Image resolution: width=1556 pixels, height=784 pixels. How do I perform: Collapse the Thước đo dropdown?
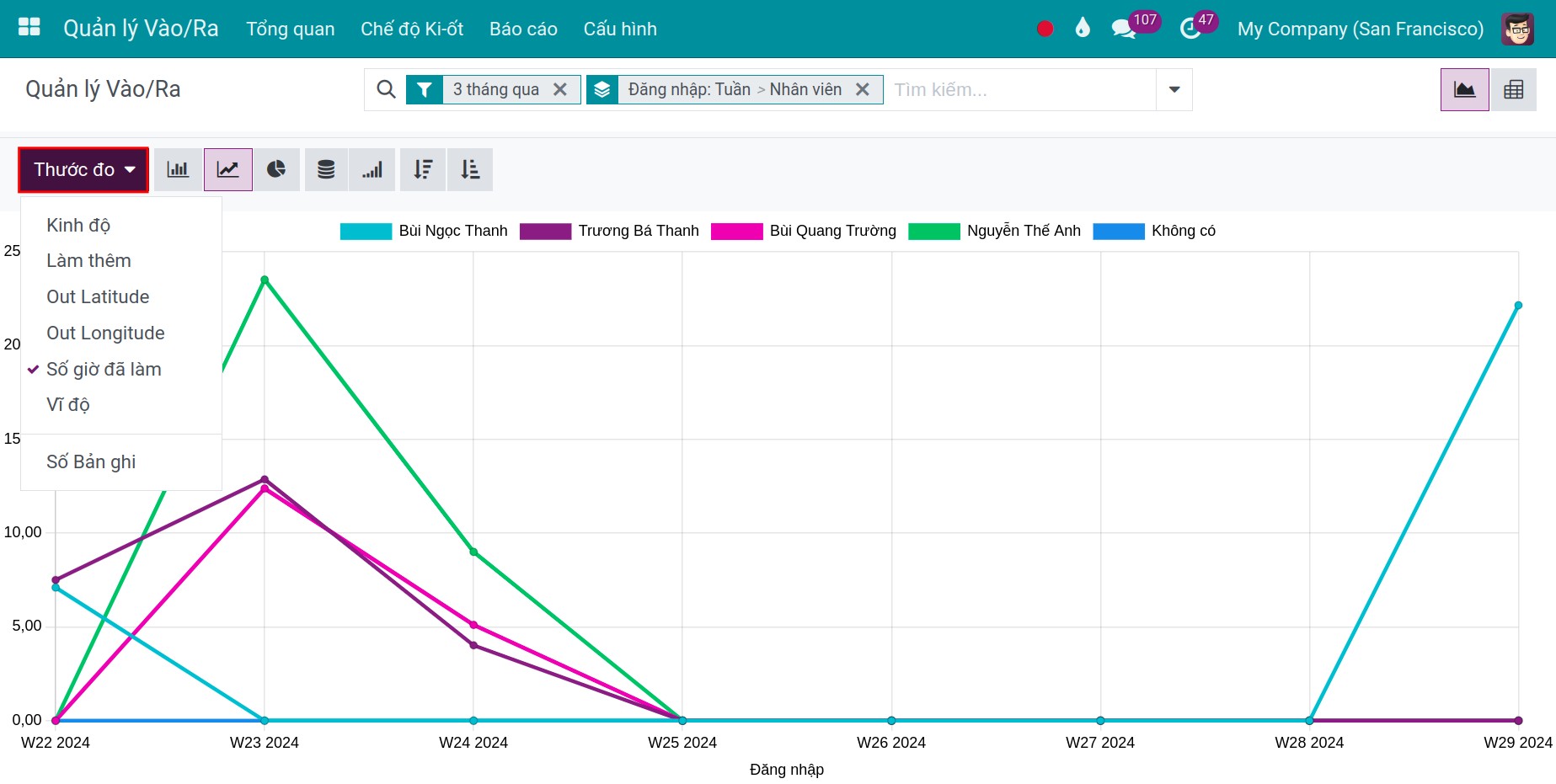point(83,169)
